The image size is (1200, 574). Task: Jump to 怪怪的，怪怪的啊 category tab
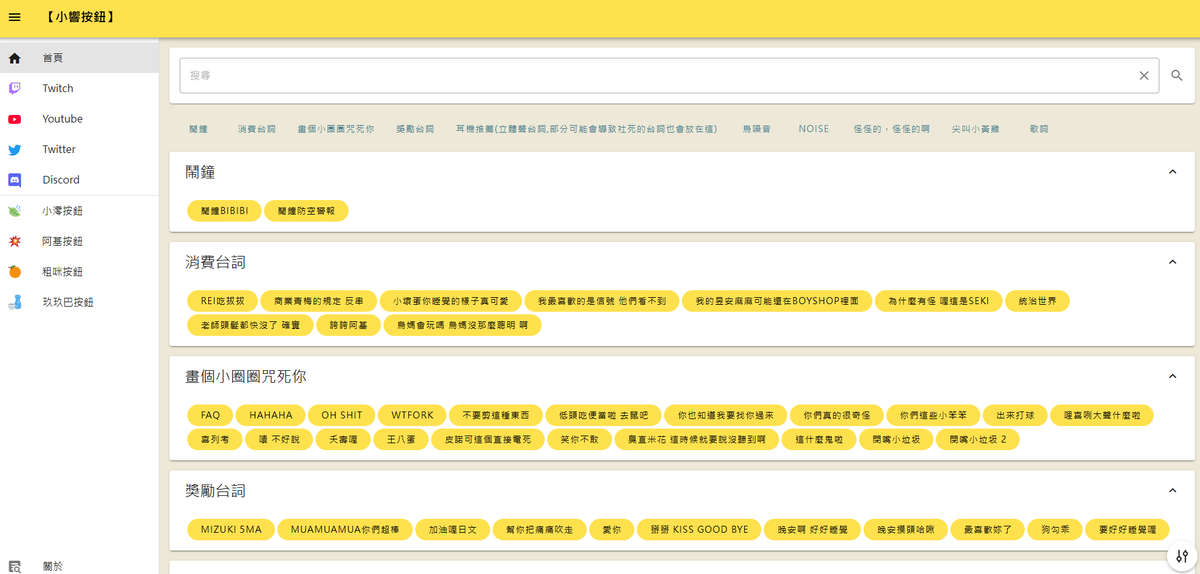(x=892, y=129)
